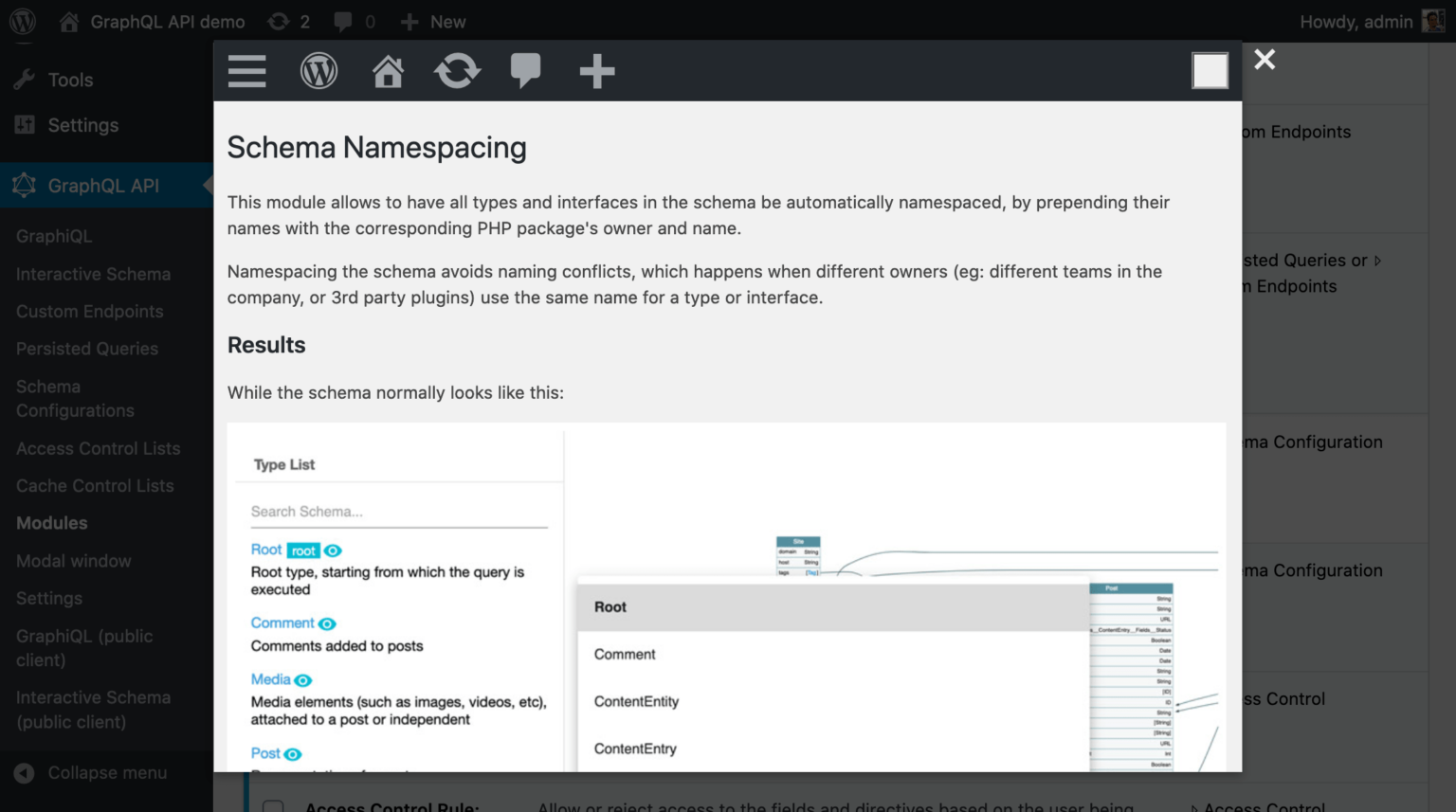
Task: Open Interactive Schema from the sidebar menu
Action: coord(93,274)
